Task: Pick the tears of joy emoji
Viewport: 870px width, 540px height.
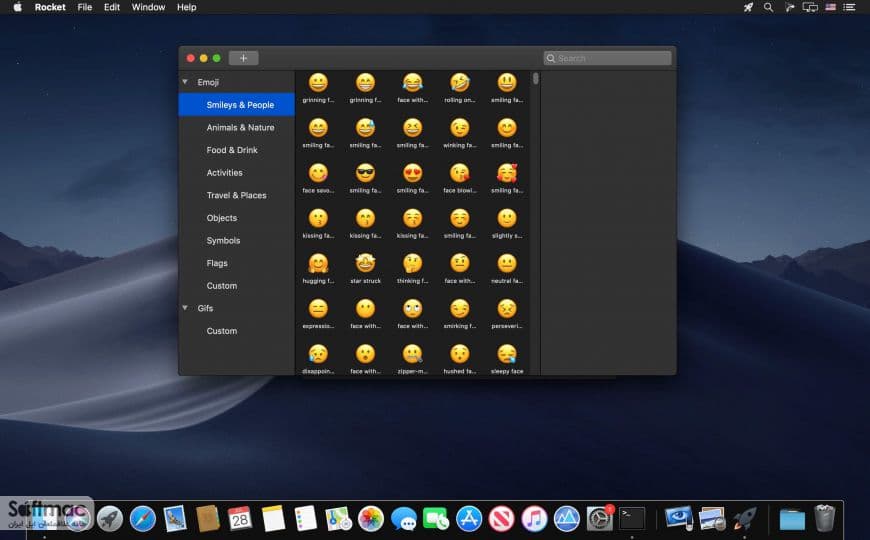Action: pyautogui.click(x=412, y=83)
